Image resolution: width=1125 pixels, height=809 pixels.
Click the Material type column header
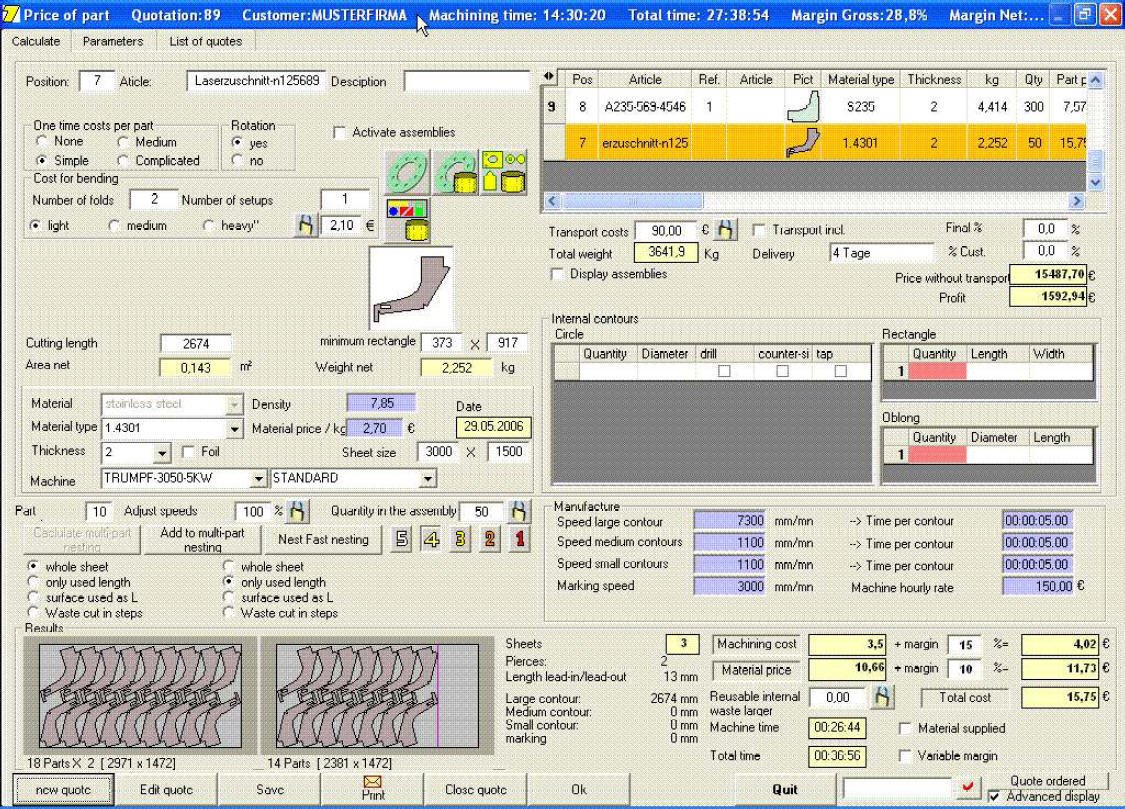click(860, 80)
